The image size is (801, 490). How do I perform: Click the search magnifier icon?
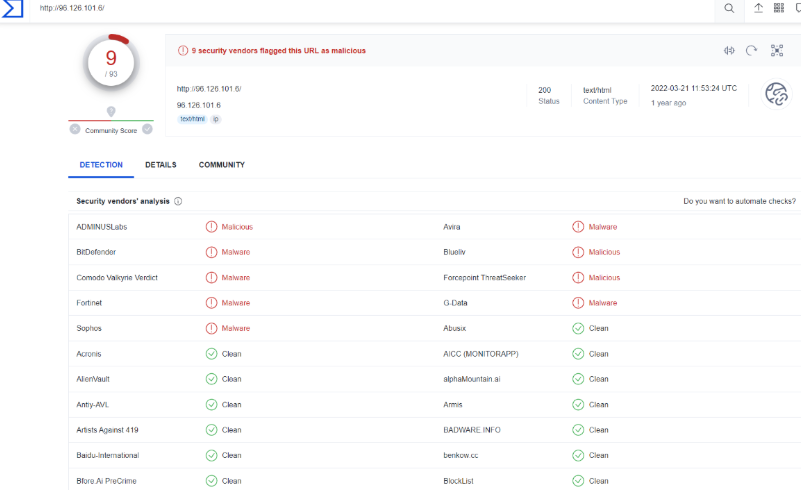pyautogui.click(x=729, y=8)
